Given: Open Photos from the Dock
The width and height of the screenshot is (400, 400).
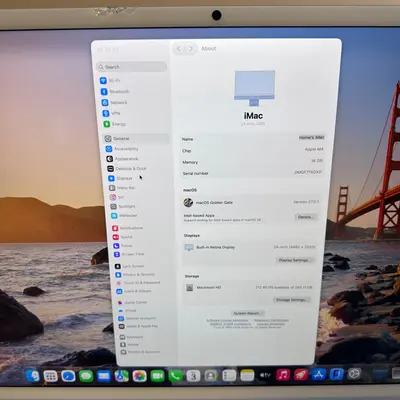Looking at the screenshot, I should point(140,376).
